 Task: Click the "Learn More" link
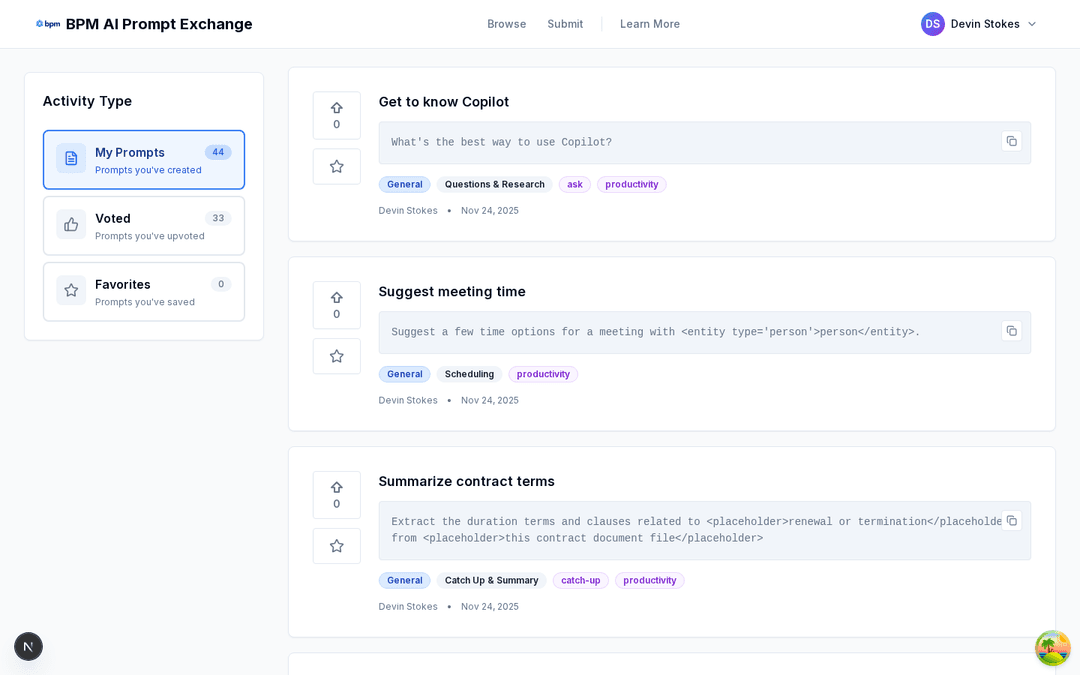click(649, 23)
